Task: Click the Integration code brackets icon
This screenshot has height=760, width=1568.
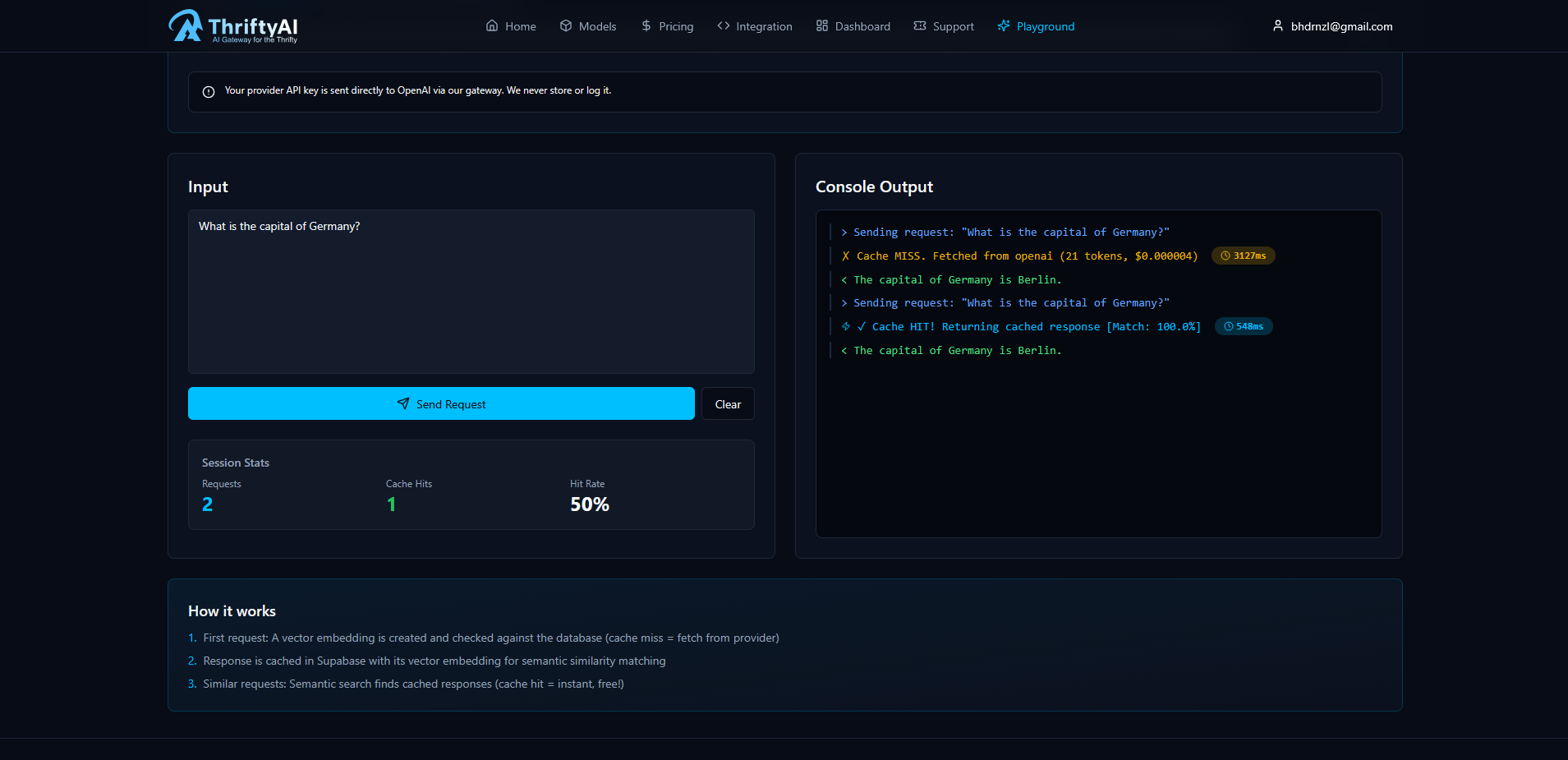Action: [x=724, y=25]
